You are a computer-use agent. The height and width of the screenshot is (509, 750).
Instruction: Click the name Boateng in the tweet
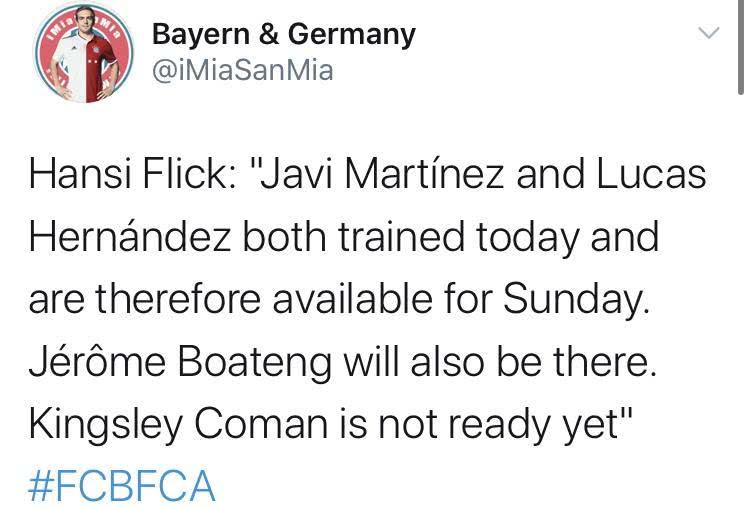pos(254,362)
